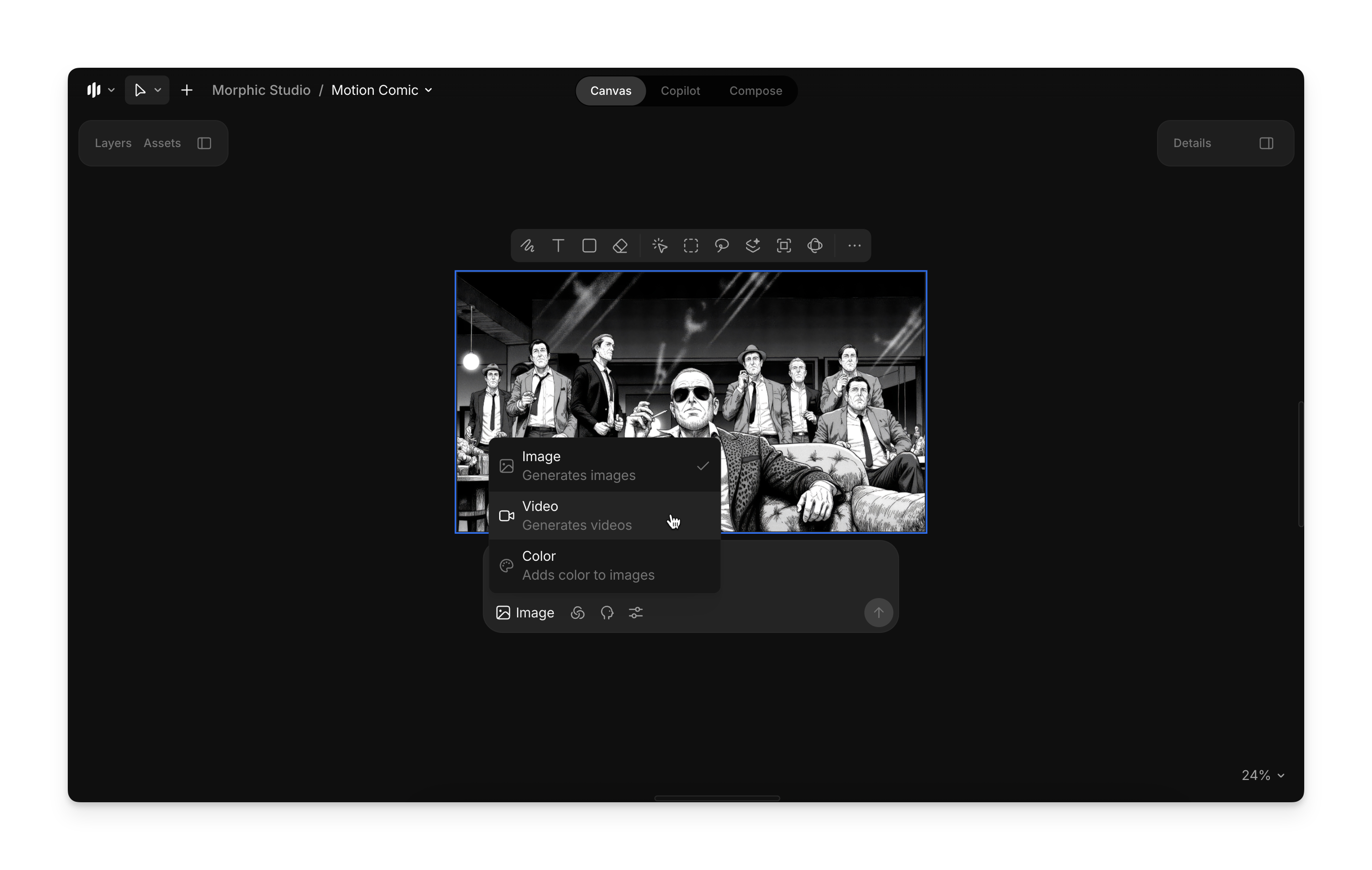Choose Color mode from the list

point(604,565)
